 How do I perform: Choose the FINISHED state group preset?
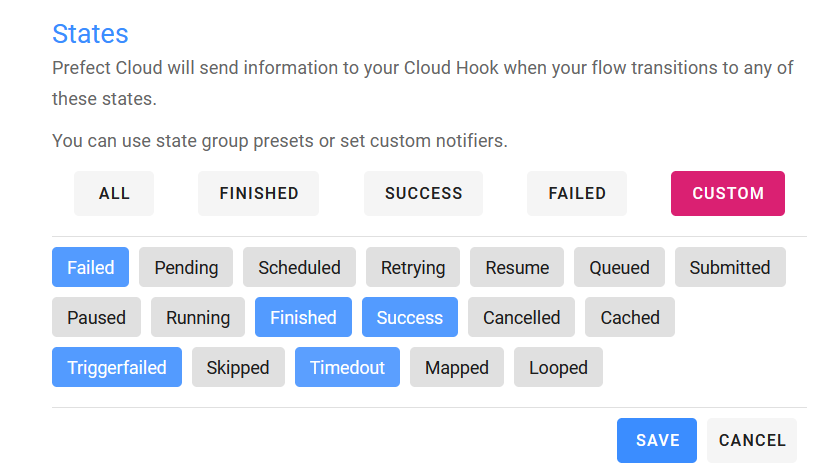[x=259, y=193]
